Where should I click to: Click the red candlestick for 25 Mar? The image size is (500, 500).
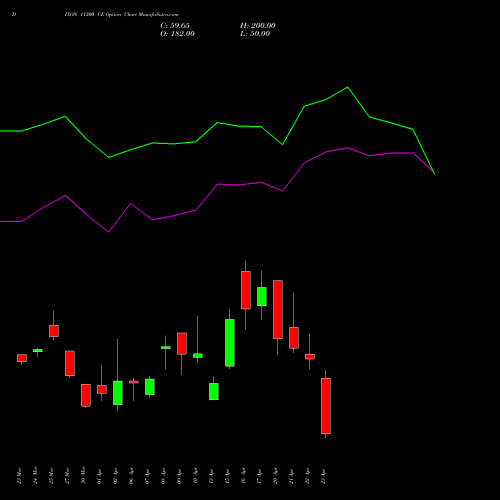tap(54, 331)
